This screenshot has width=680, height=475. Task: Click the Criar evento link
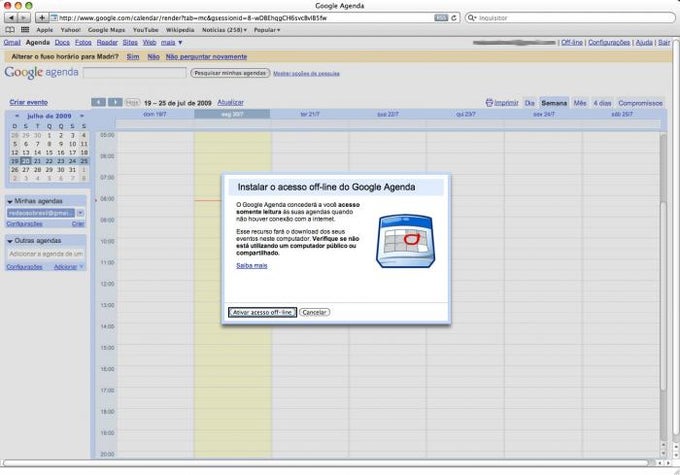point(29,102)
